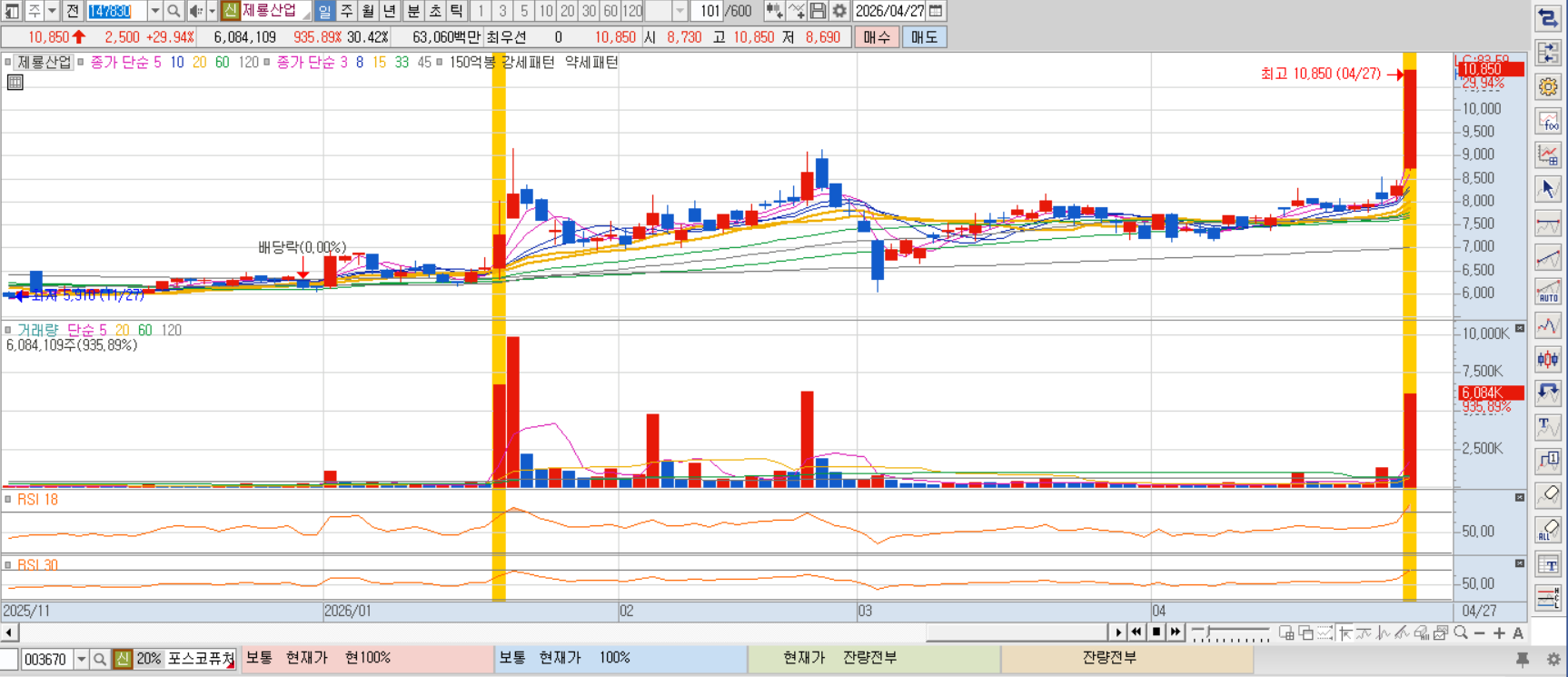
Task: Click the bottom bar search magnifier icon
Action: (x=100, y=659)
